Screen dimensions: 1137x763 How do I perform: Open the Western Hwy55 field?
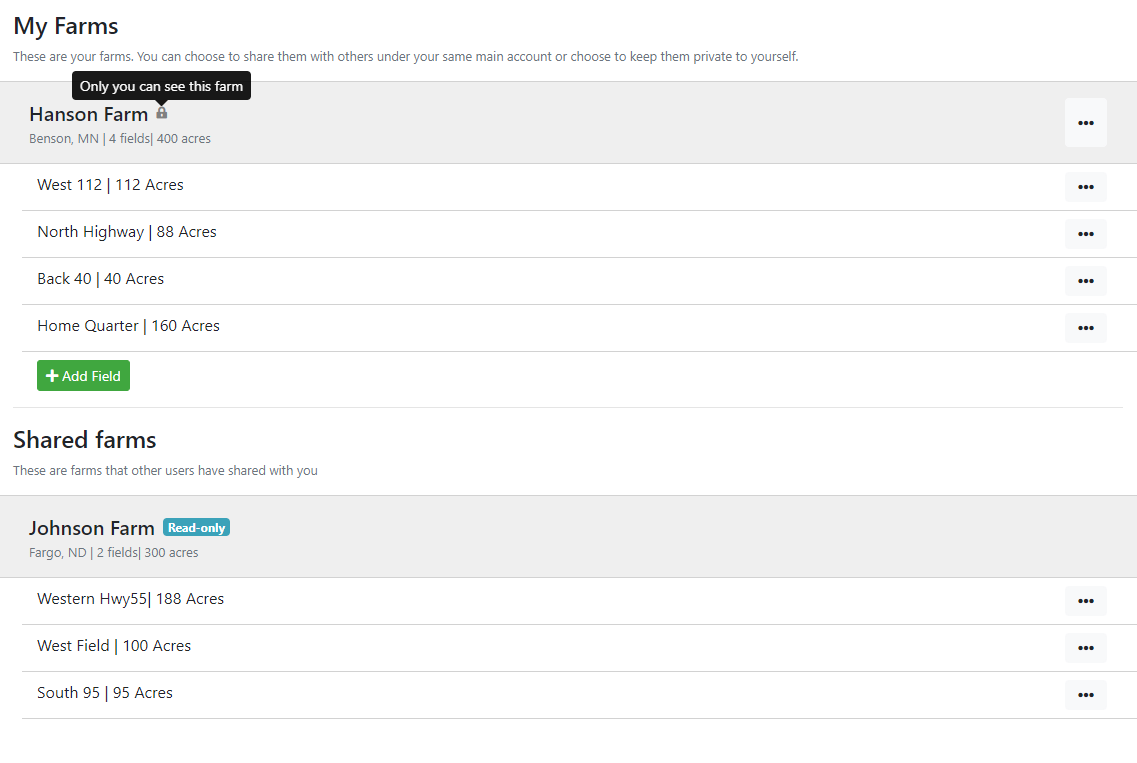click(130, 598)
